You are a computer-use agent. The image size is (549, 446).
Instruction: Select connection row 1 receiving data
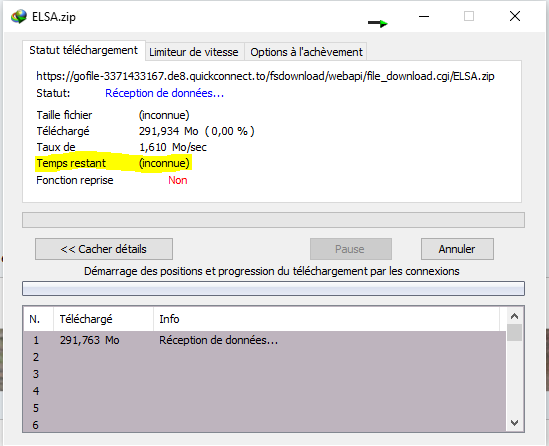(x=265, y=340)
